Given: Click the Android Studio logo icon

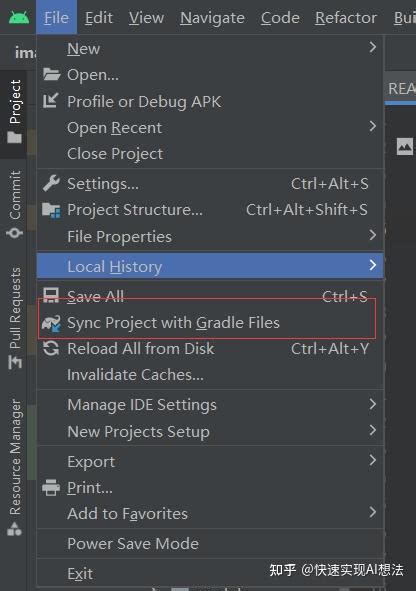Looking at the screenshot, I should [19, 17].
